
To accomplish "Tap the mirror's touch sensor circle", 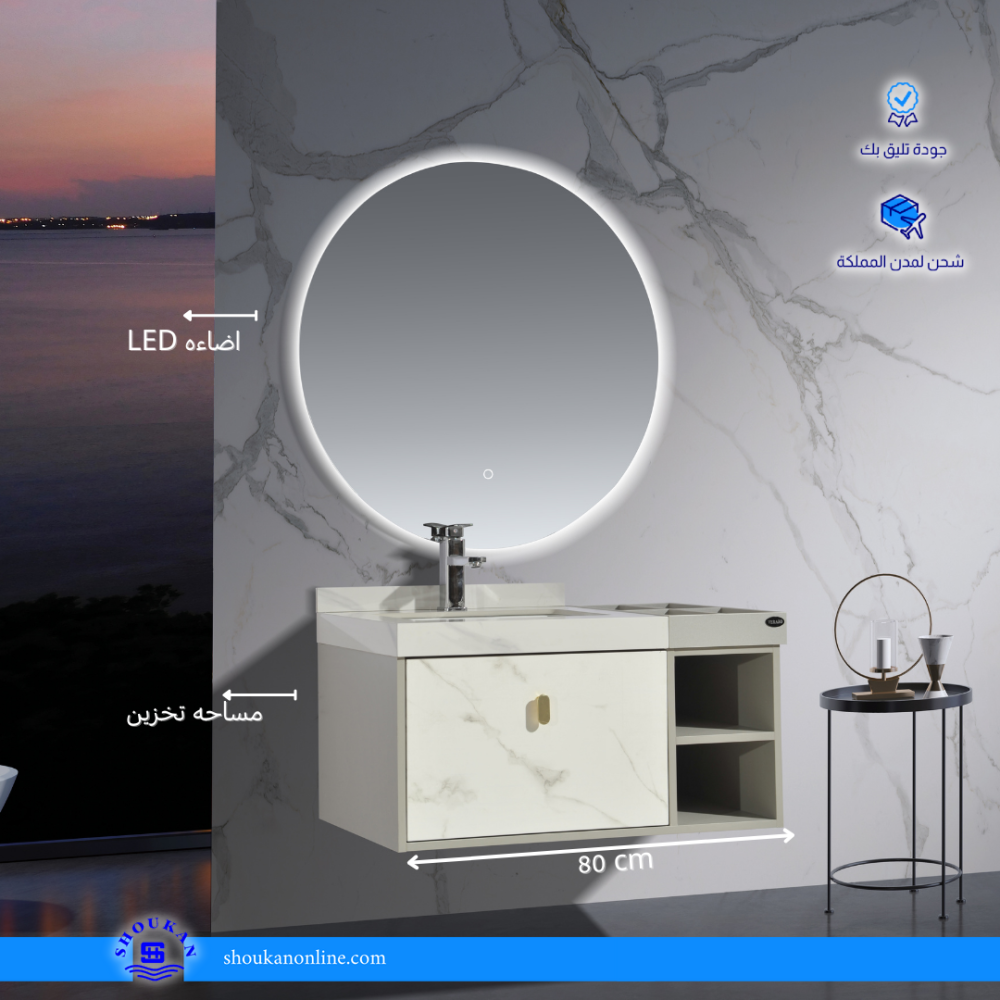I will tap(488, 474).
